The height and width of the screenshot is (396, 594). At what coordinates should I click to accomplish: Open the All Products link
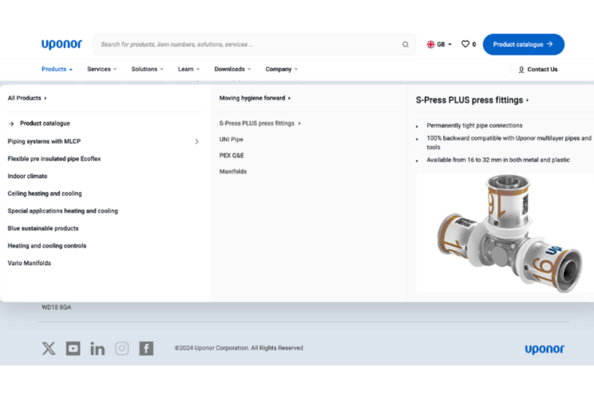[x=27, y=98]
